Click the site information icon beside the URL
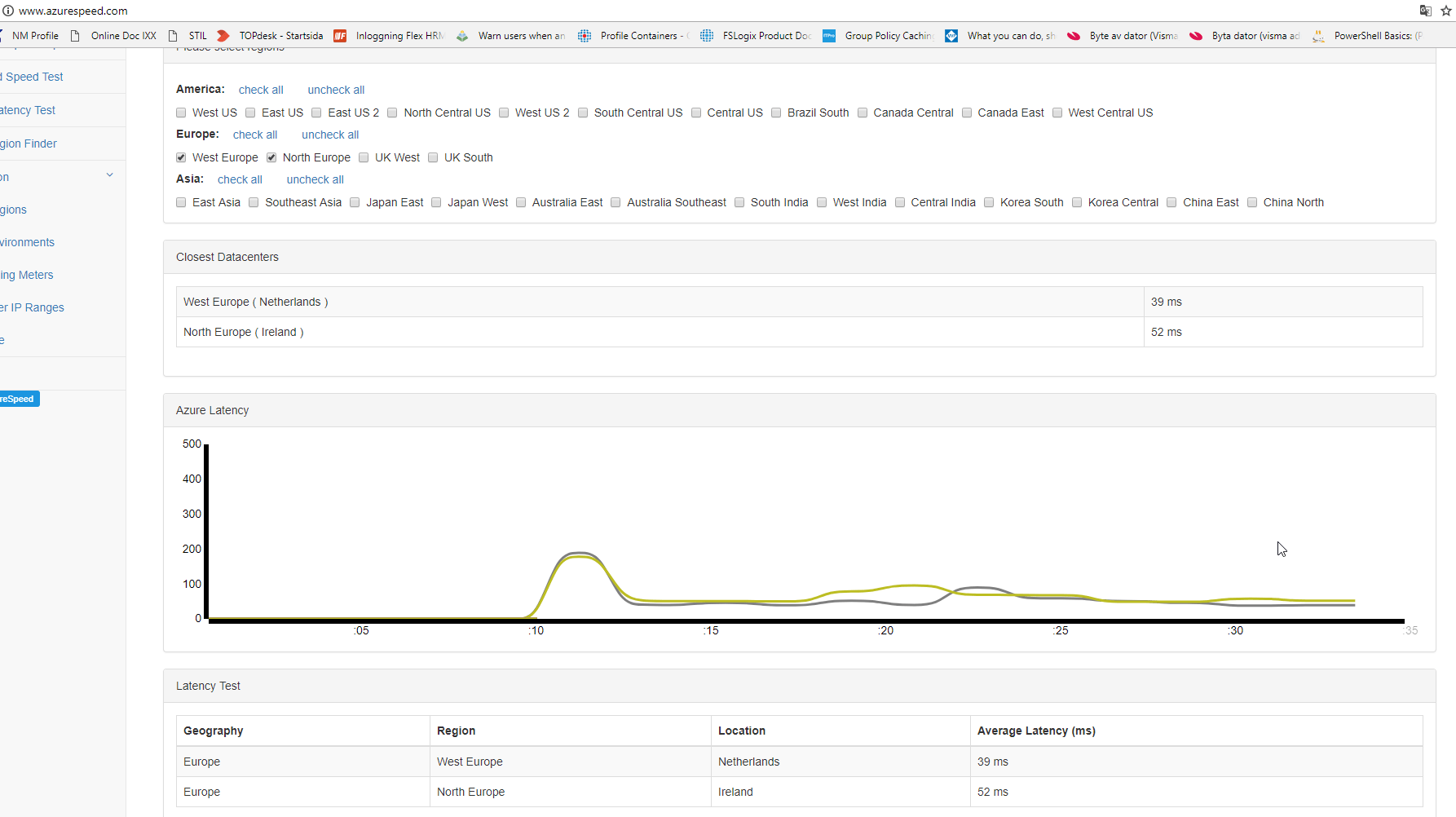This screenshot has height=817, width=1456. (8, 11)
